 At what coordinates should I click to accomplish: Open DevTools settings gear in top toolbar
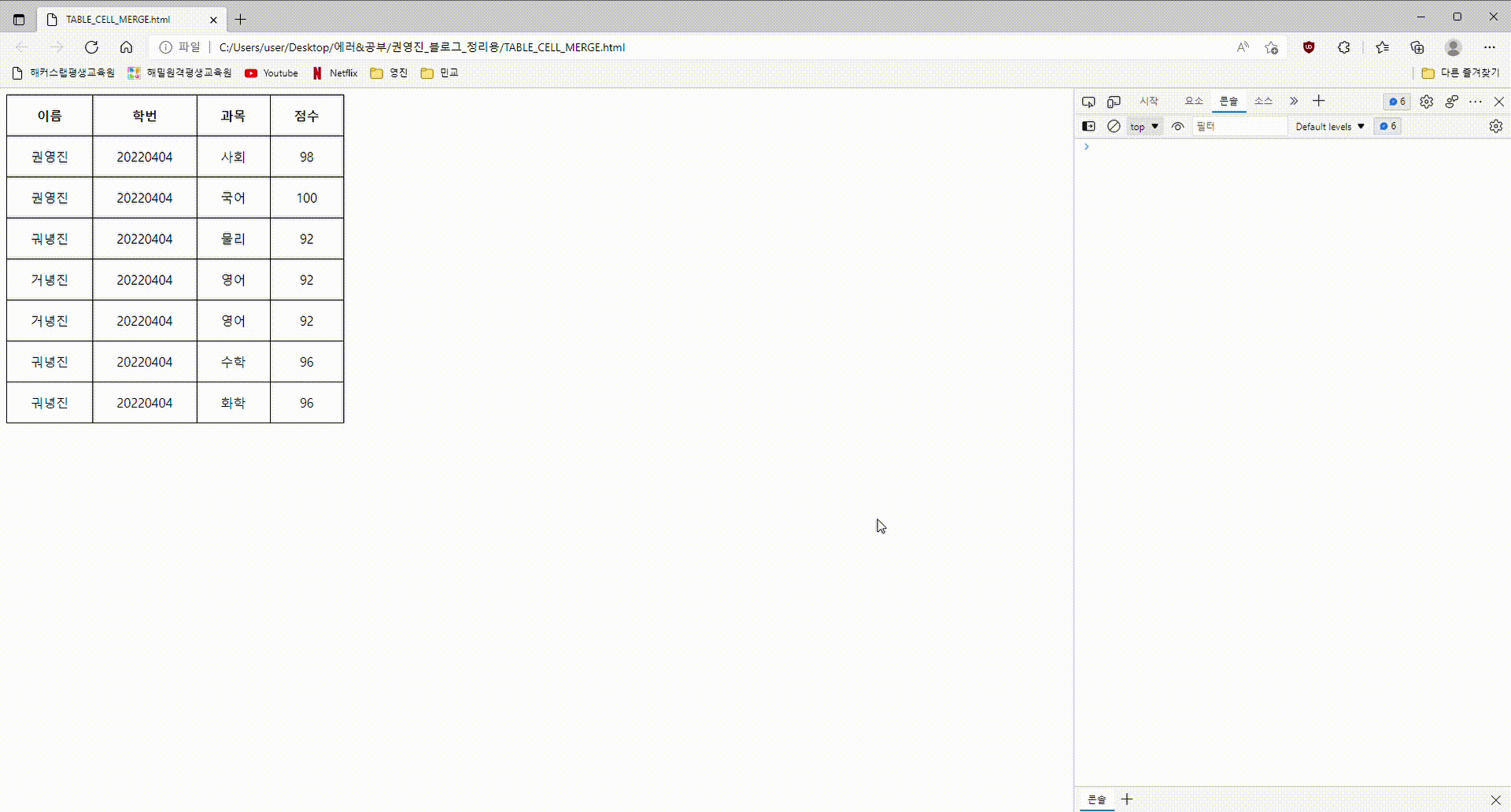[x=1426, y=101]
